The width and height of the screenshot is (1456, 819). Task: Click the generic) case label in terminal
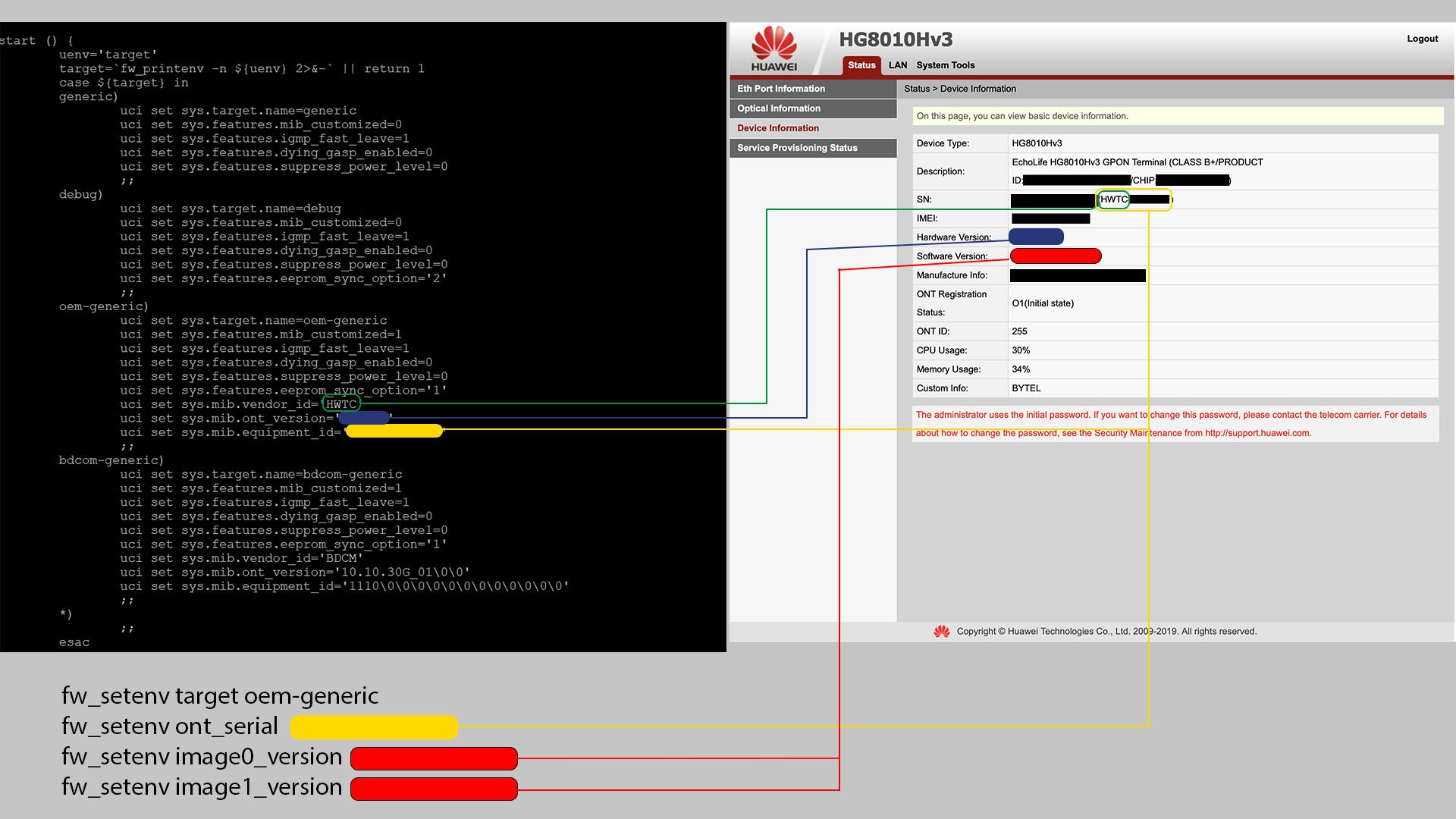point(88,97)
